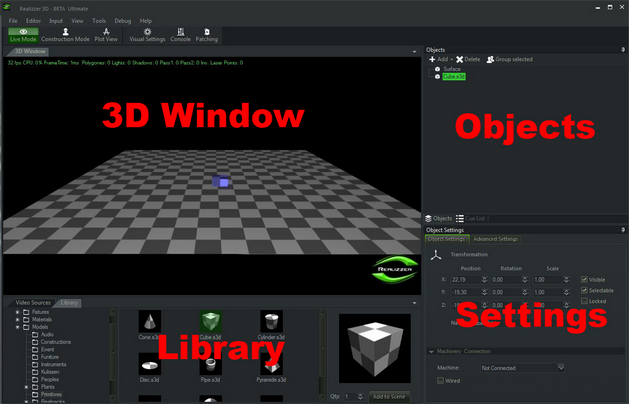This screenshot has height=404, width=629.
Task: Enable the Wired checkbox
Action: pyautogui.click(x=440, y=380)
